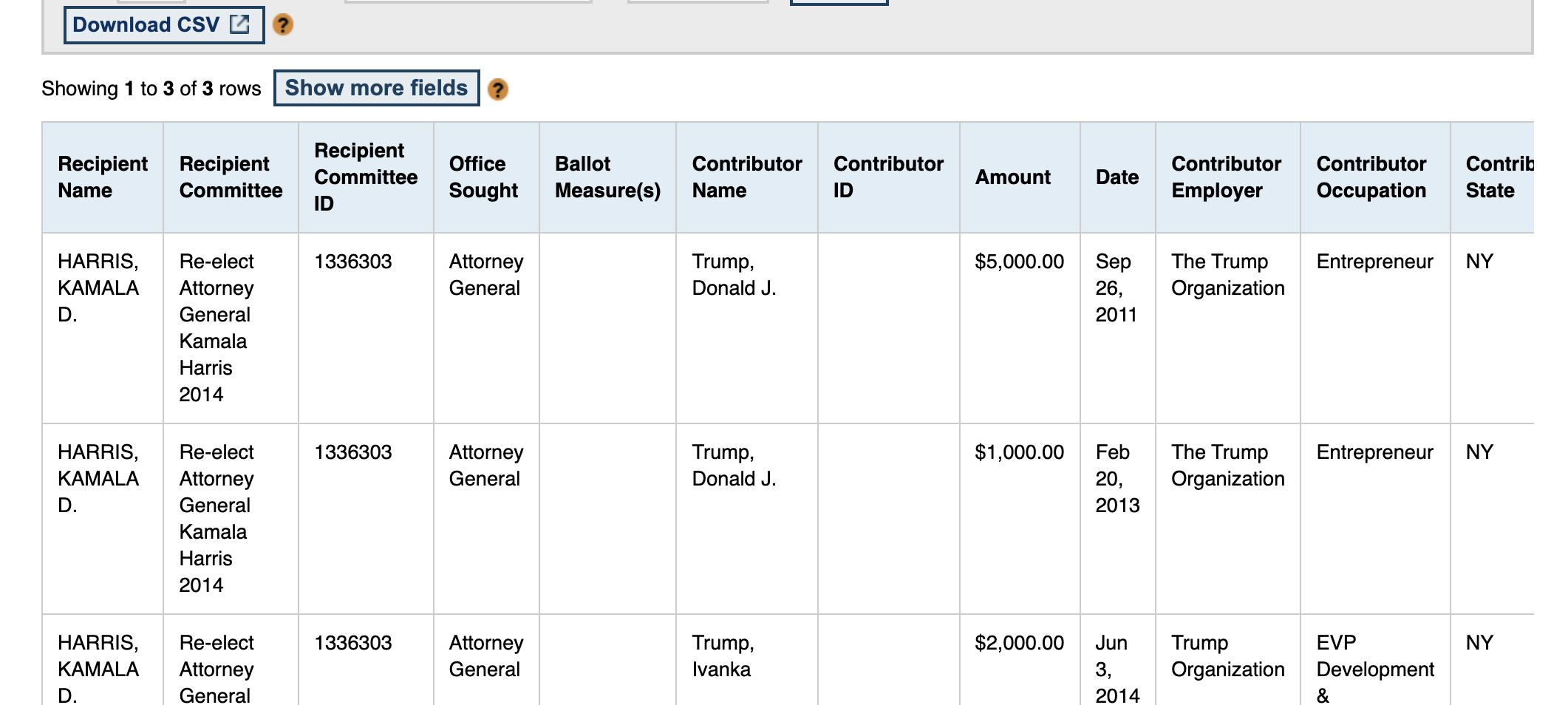Sort results by the Amount column

1013,177
